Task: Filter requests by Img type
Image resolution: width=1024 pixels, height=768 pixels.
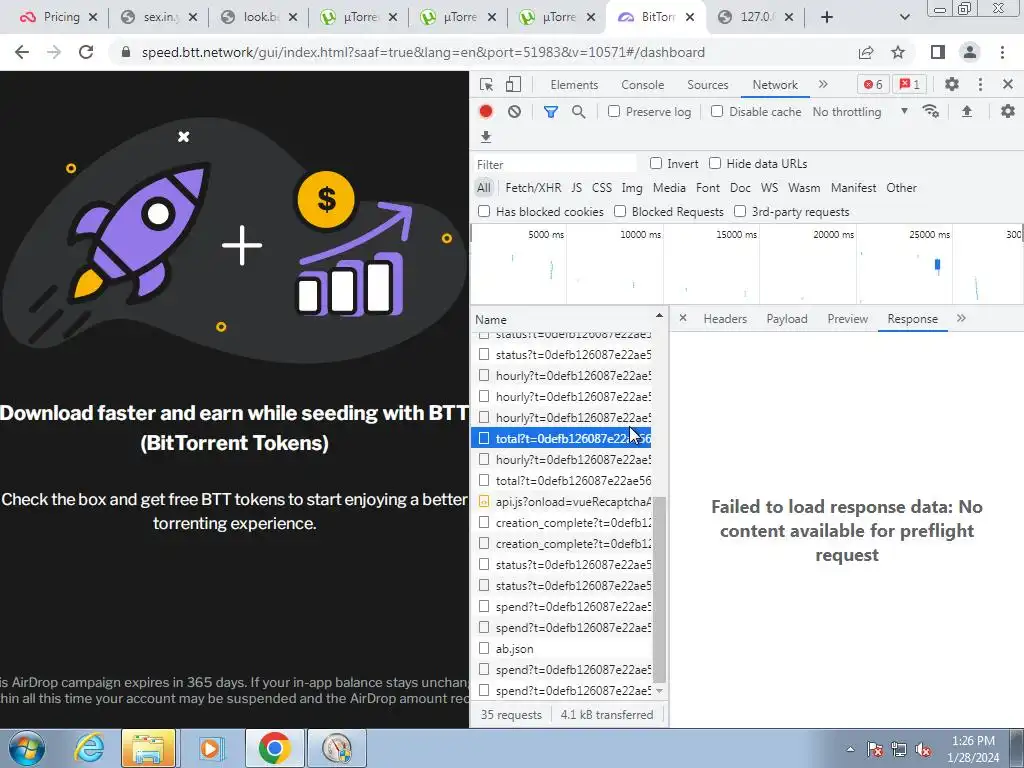Action: pyautogui.click(x=632, y=188)
